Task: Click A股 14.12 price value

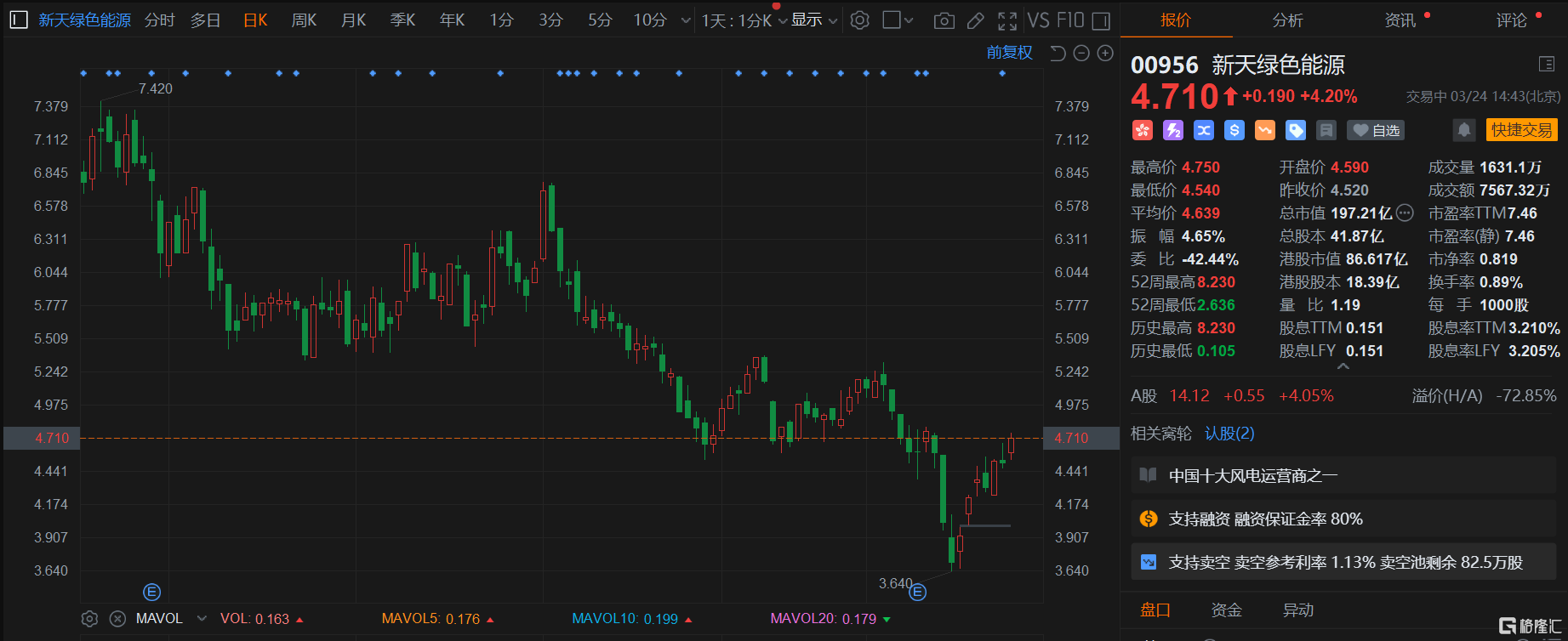Action: 1189,395
